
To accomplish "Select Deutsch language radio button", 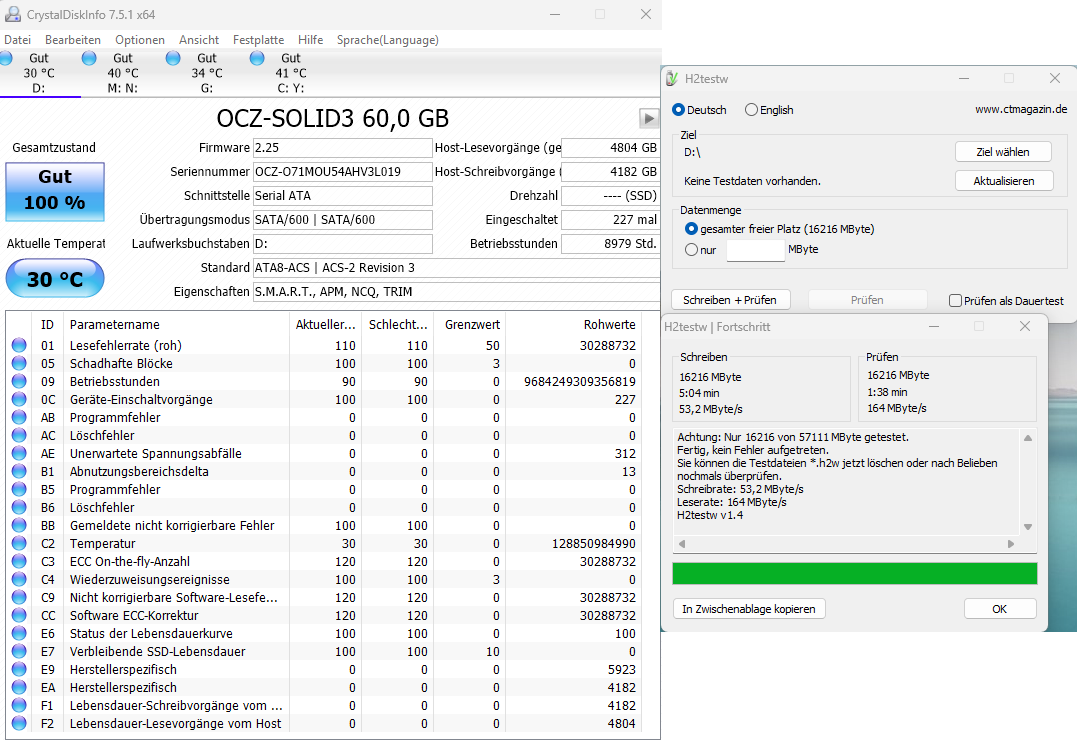I will [679, 109].
